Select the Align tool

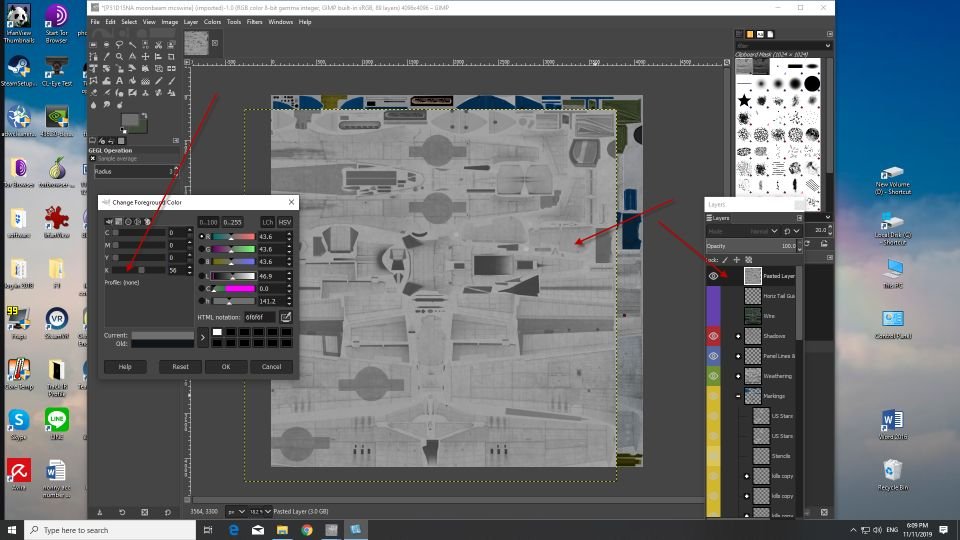pos(159,57)
